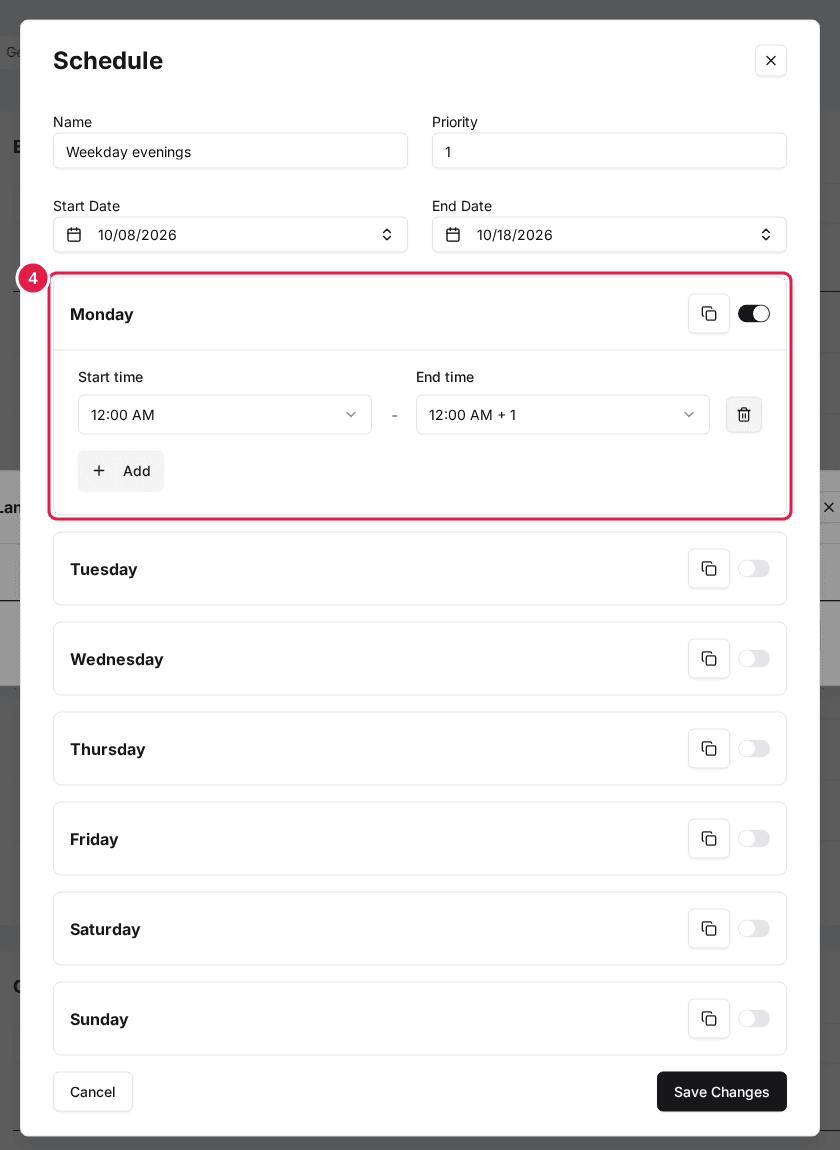Enable the Tuesday toggle
The height and width of the screenshot is (1150, 840).
pos(754,568)
